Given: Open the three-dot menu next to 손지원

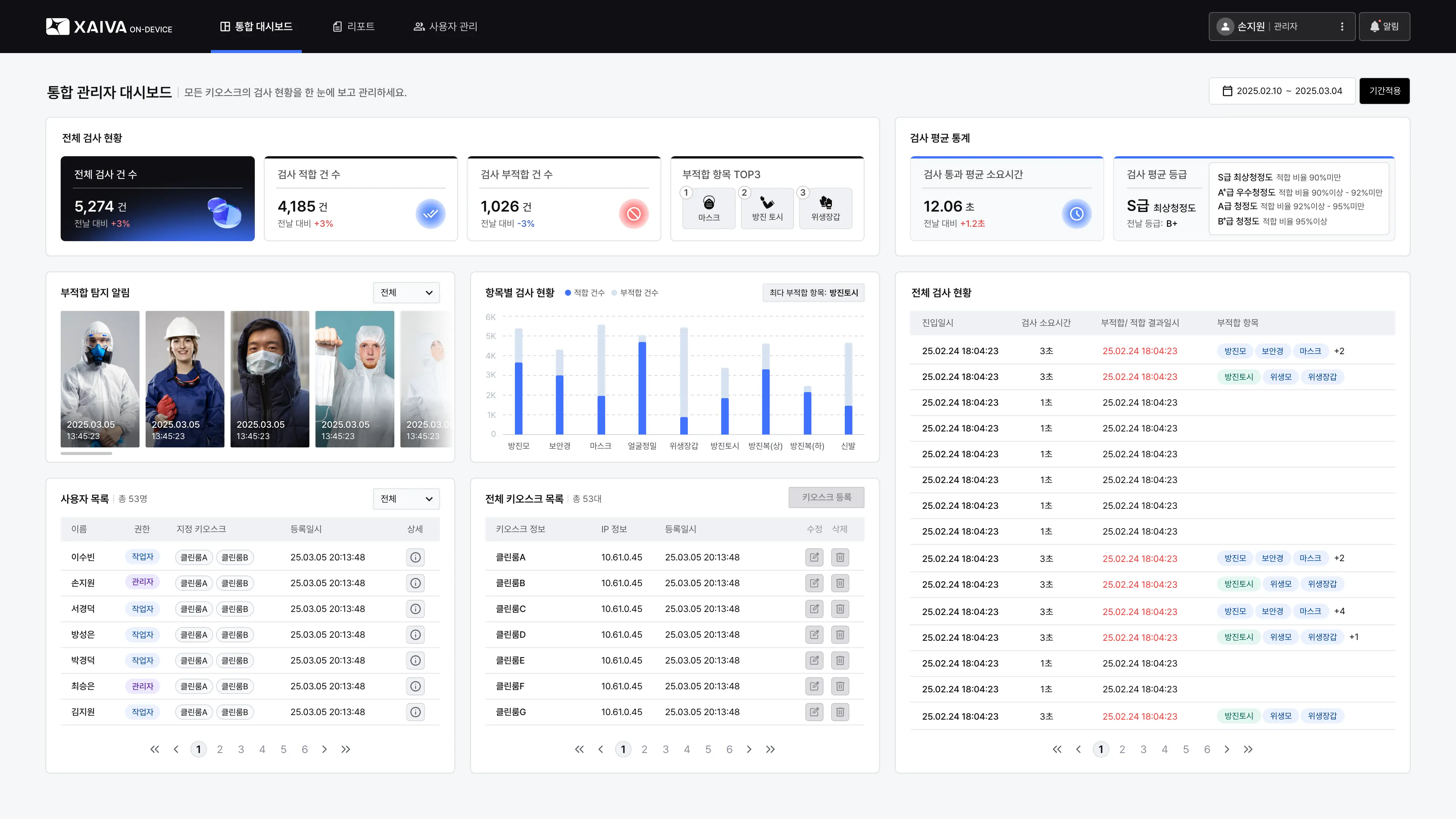Looking at the screenshot, I should [1342, 27].
